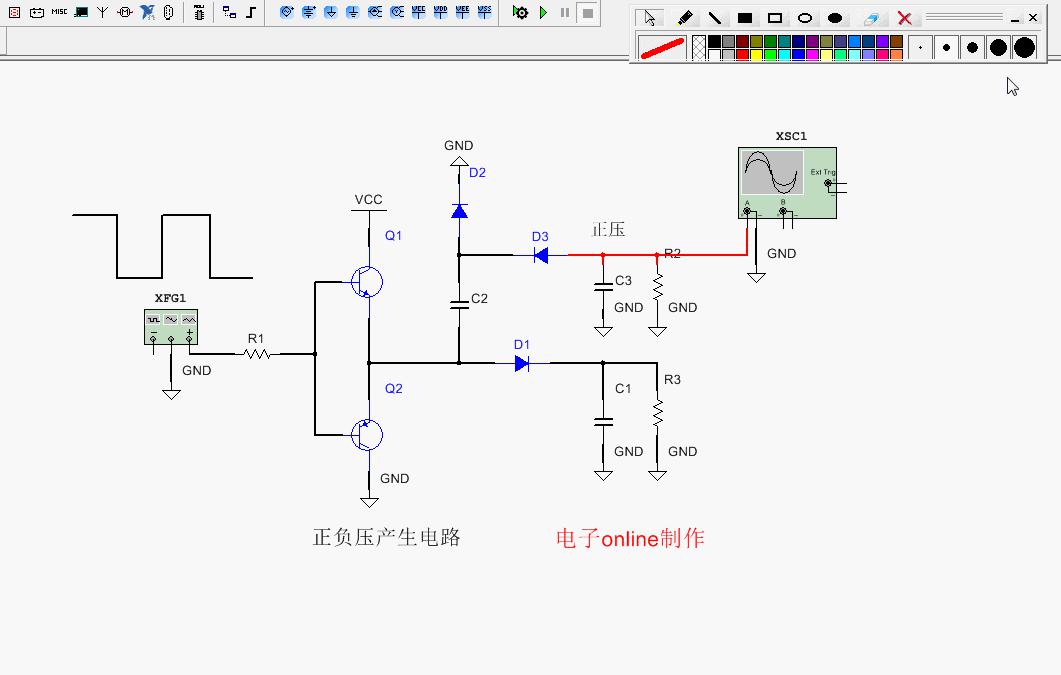Screen dimensions: 1061x675
Task: Click the red X clear annotations icon
Action: click(x=904, y=18)
